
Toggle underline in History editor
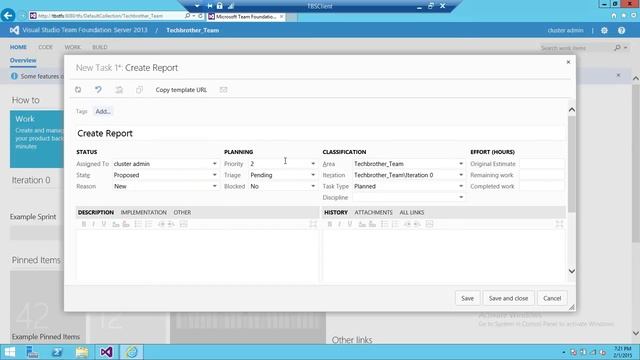(x=350, y=224)
